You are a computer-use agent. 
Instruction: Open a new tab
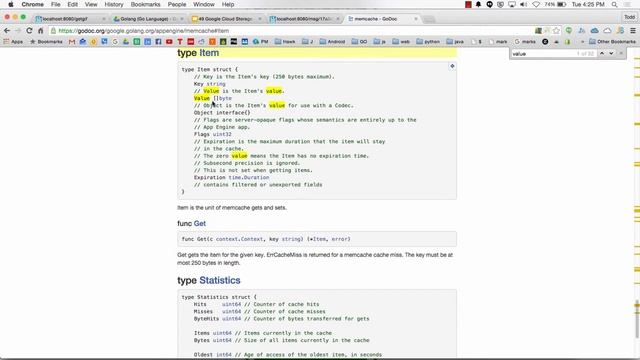pos(429,19)
